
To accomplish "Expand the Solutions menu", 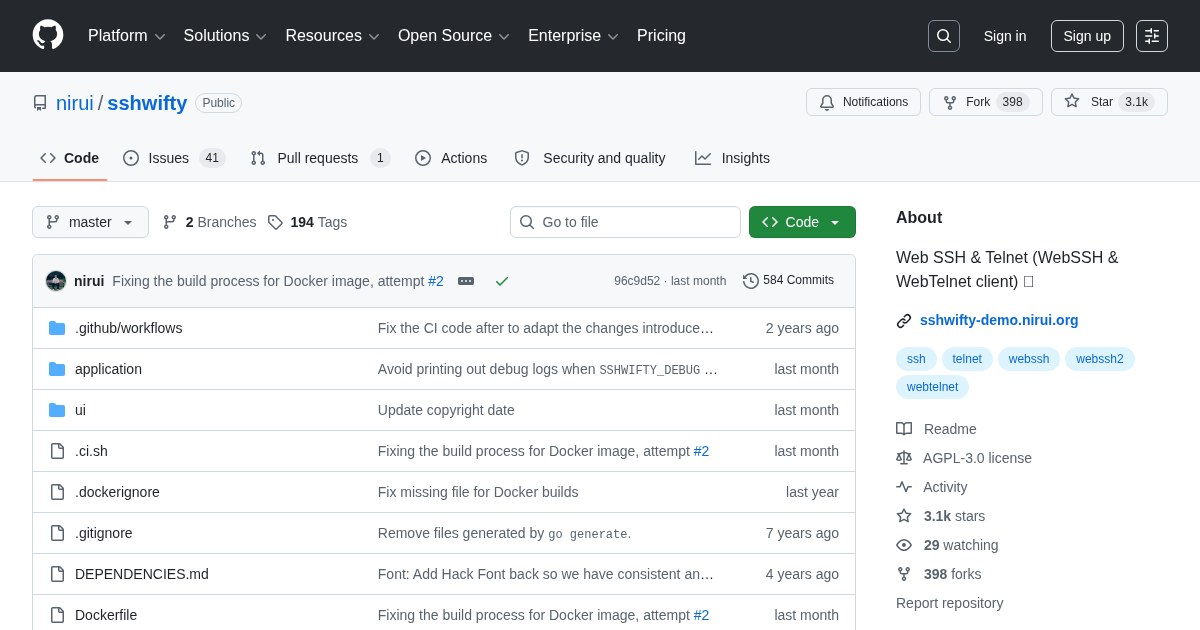I will point(225,36).
